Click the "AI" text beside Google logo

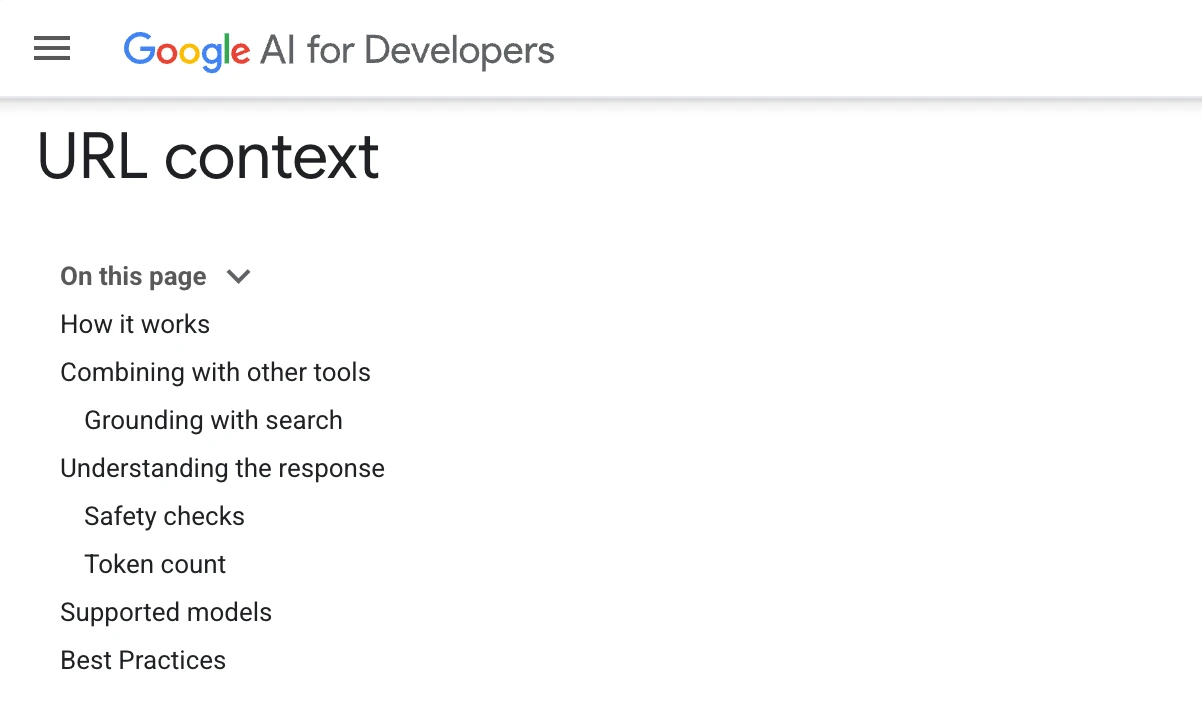(x=278, y=50)
